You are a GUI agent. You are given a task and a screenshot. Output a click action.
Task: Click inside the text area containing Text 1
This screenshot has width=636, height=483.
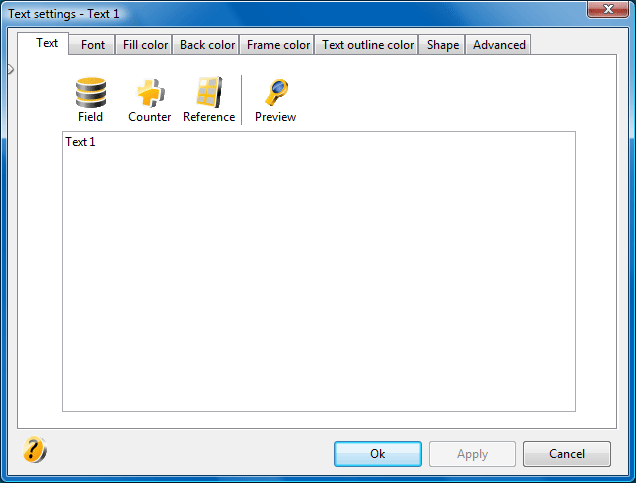point(319,271)
